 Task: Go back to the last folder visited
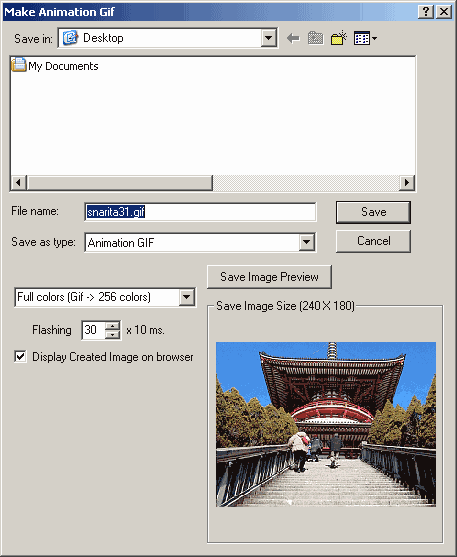(293, 38)
